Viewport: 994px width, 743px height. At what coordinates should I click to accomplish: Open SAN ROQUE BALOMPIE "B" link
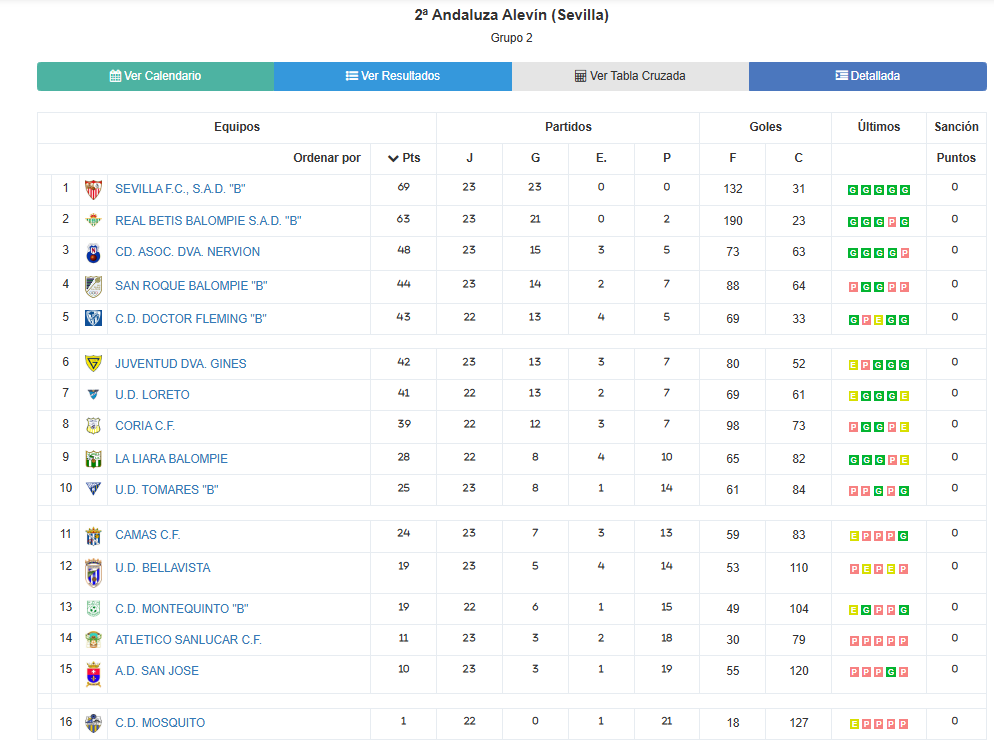click(191, 286)
